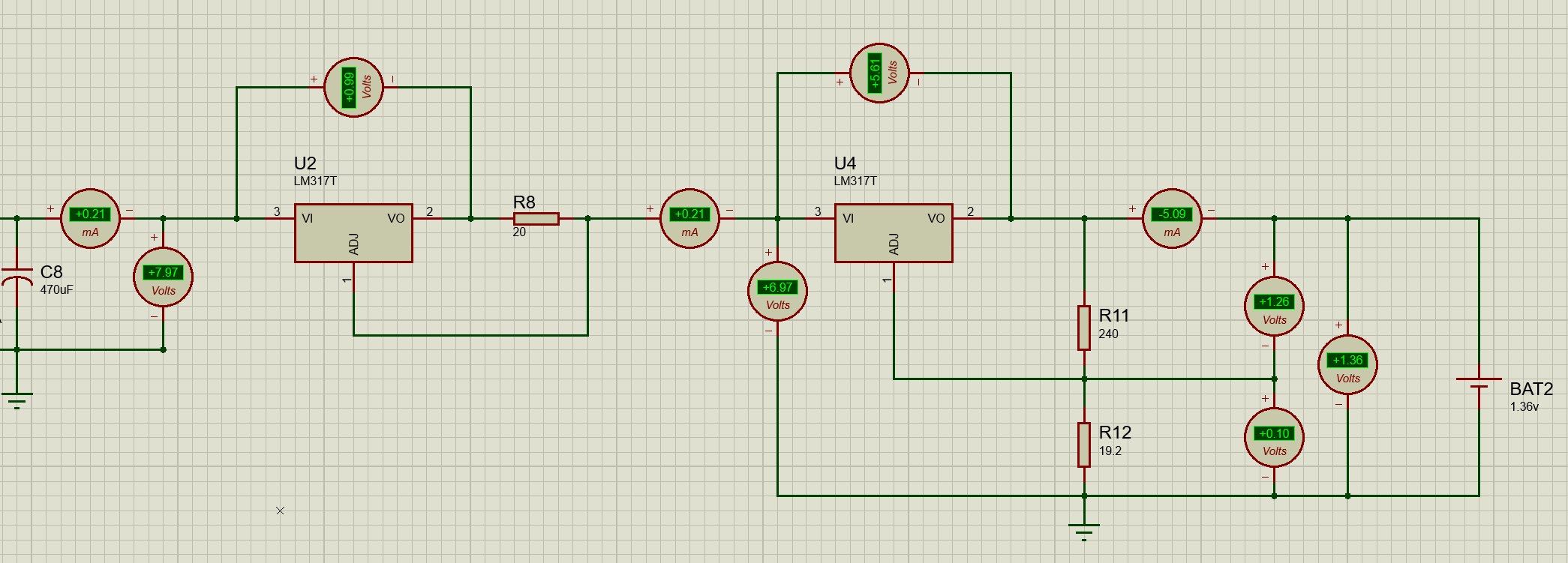Image resolution: width=1568 pixels, height=563 pixels.
Task: Click the U2 reference label
Action: click(x=305, y=163)
